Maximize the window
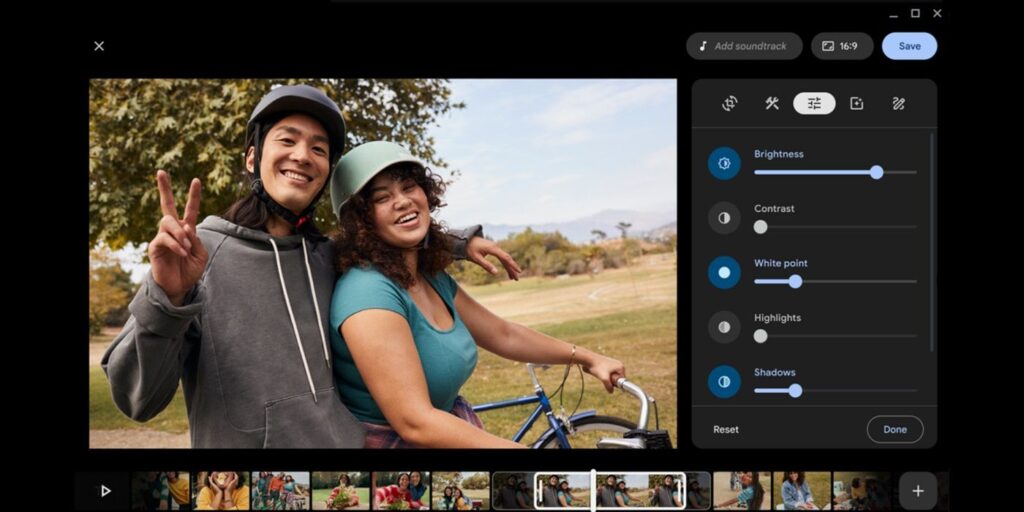The height and width of the screenshot is (512, 1024). click(915, 13)
